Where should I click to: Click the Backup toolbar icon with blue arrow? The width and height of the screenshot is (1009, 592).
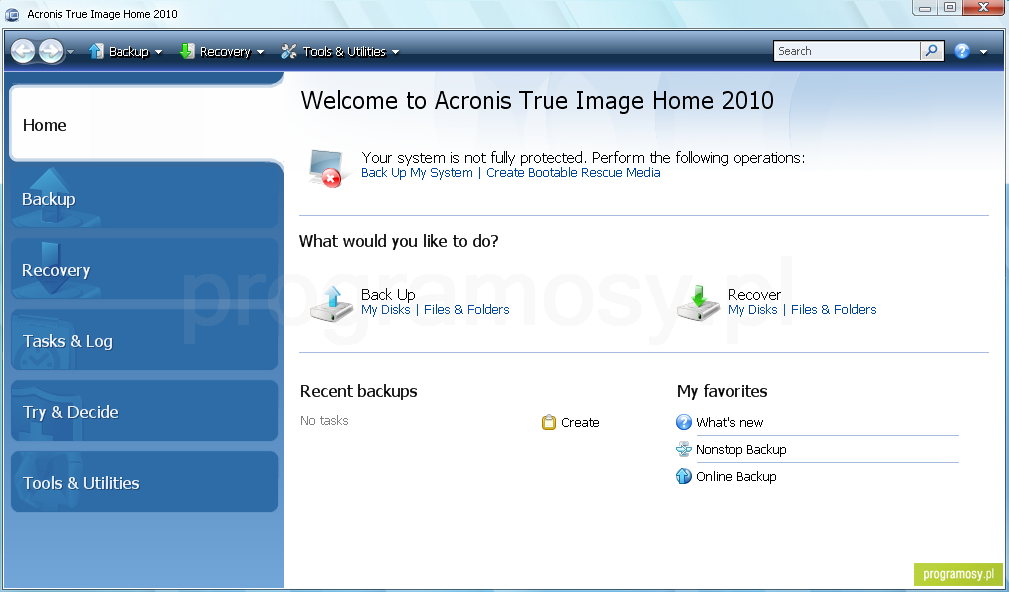97,51
